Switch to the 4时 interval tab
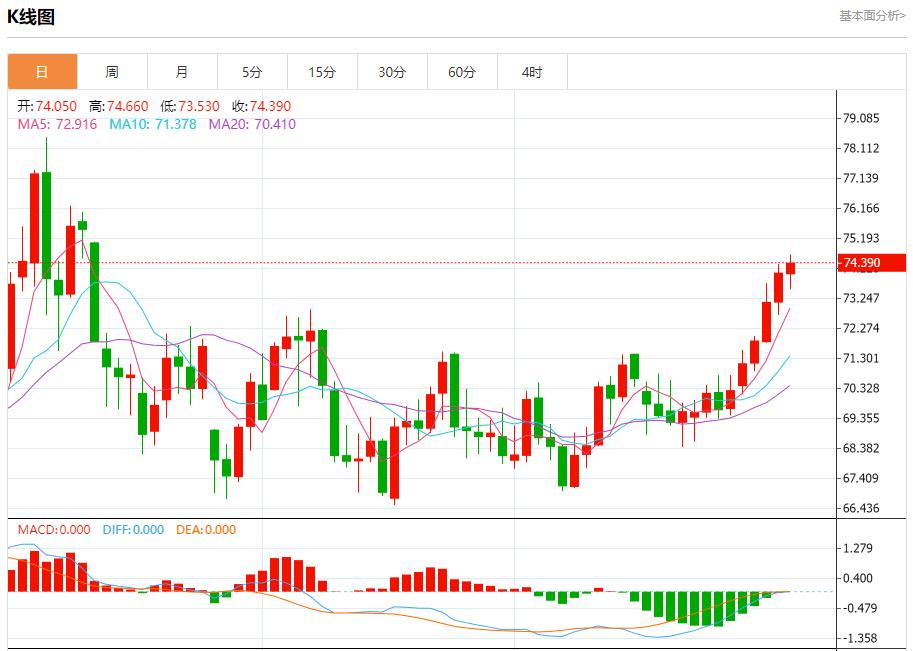Image resolution: width=913 pixels, height=651 pixels. point(532,72)
